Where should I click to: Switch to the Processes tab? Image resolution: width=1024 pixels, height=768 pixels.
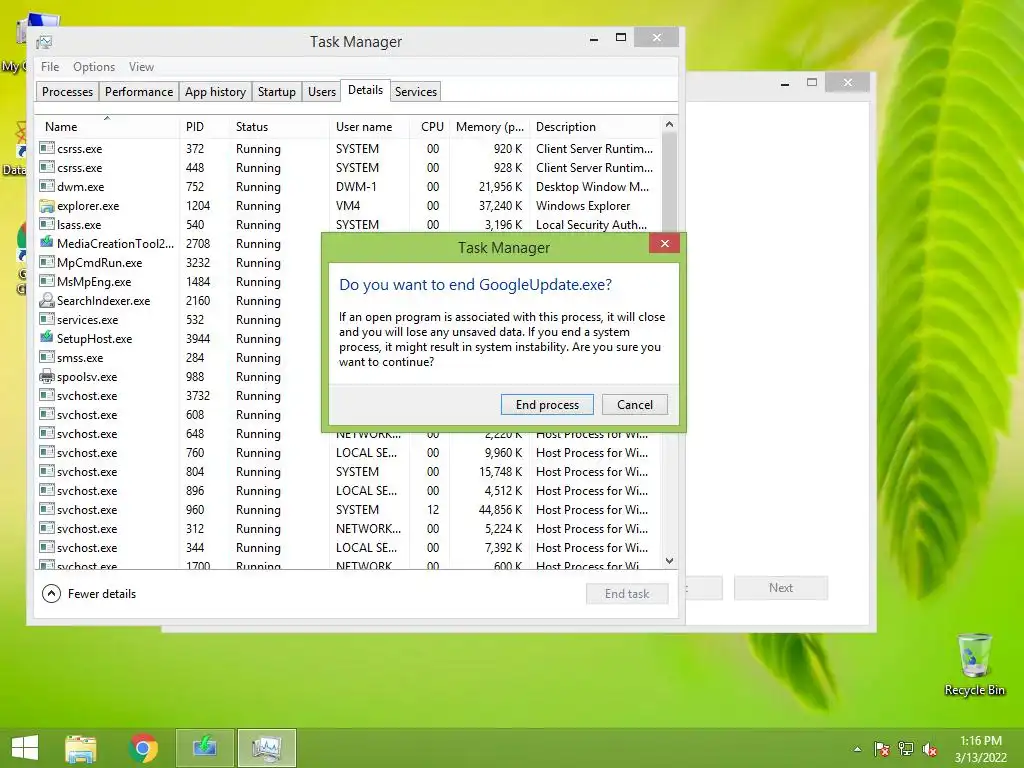click(x=67, y=91)
